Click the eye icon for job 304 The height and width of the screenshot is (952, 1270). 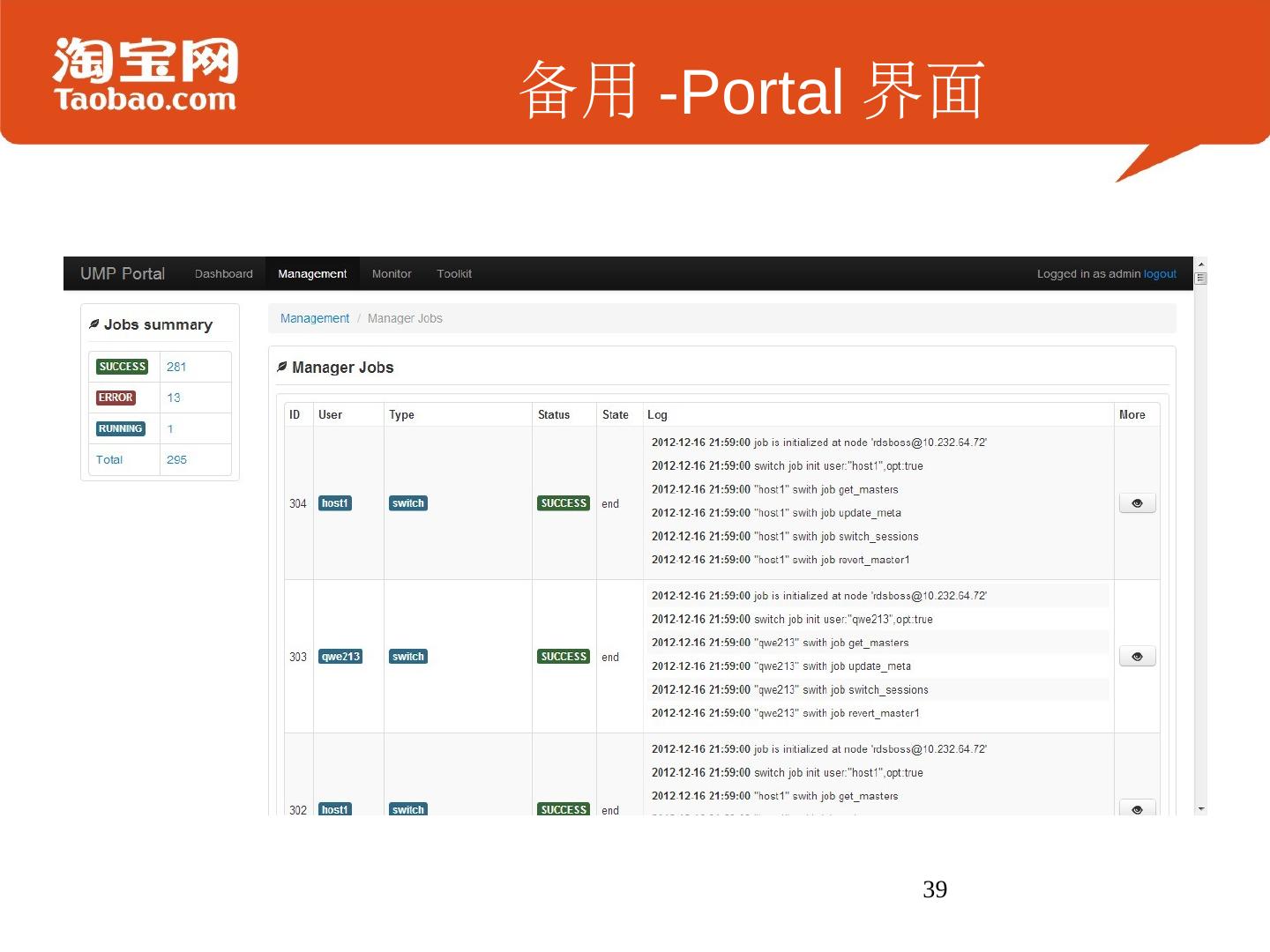[1137, 503]
